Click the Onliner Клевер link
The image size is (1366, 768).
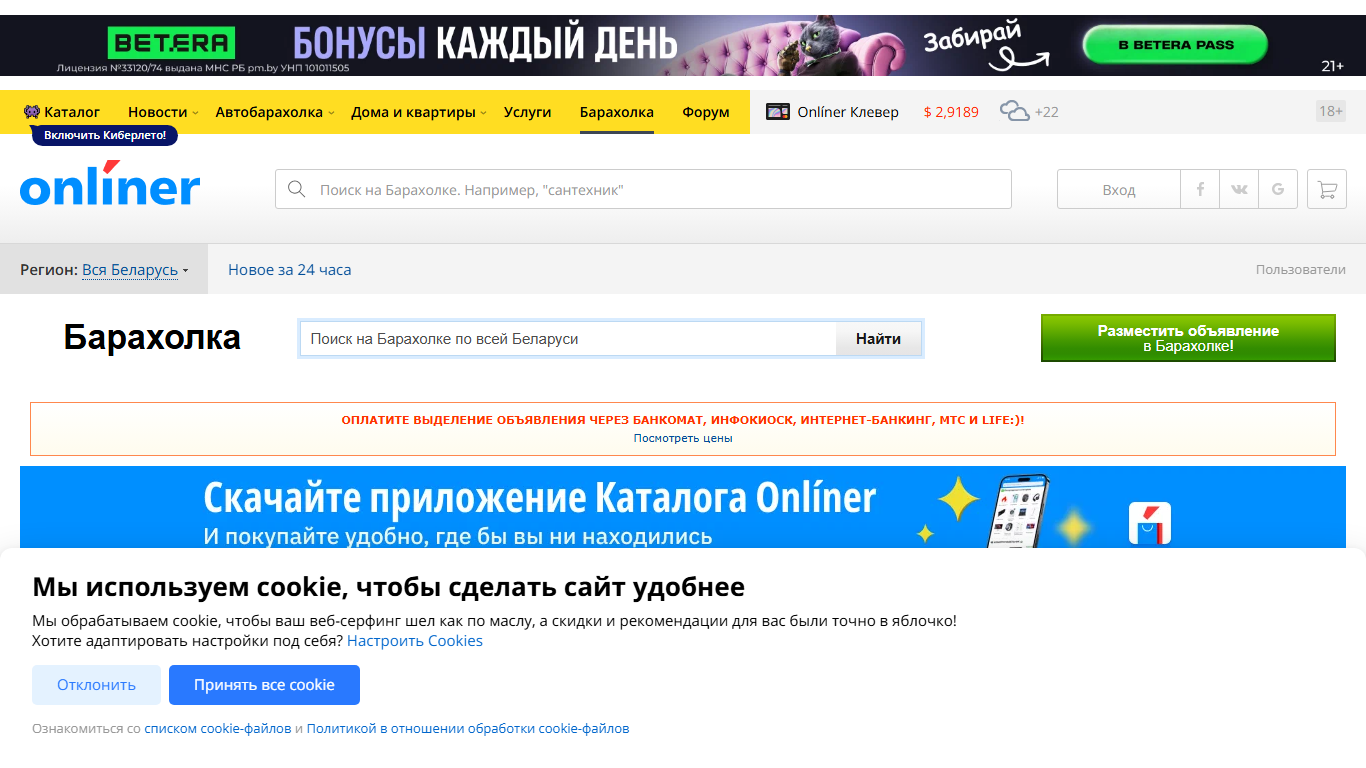click(848, 112)
